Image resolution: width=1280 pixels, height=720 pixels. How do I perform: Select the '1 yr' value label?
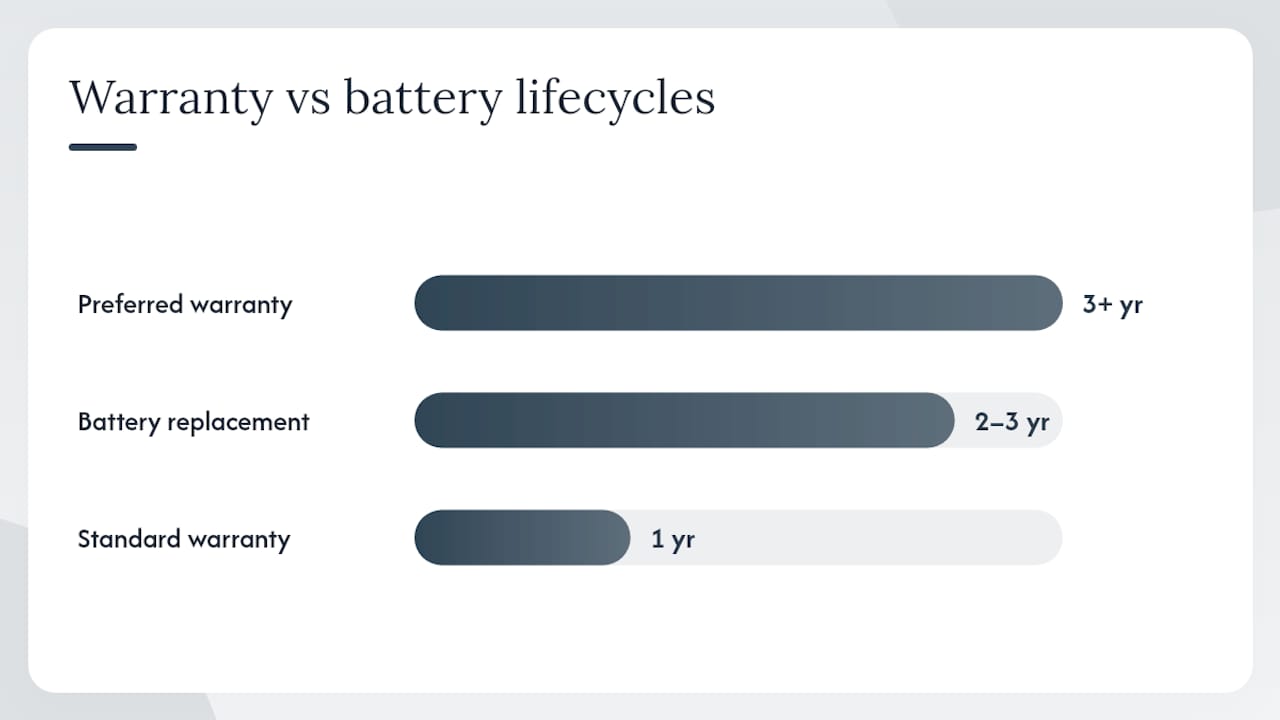click(673, 539)
